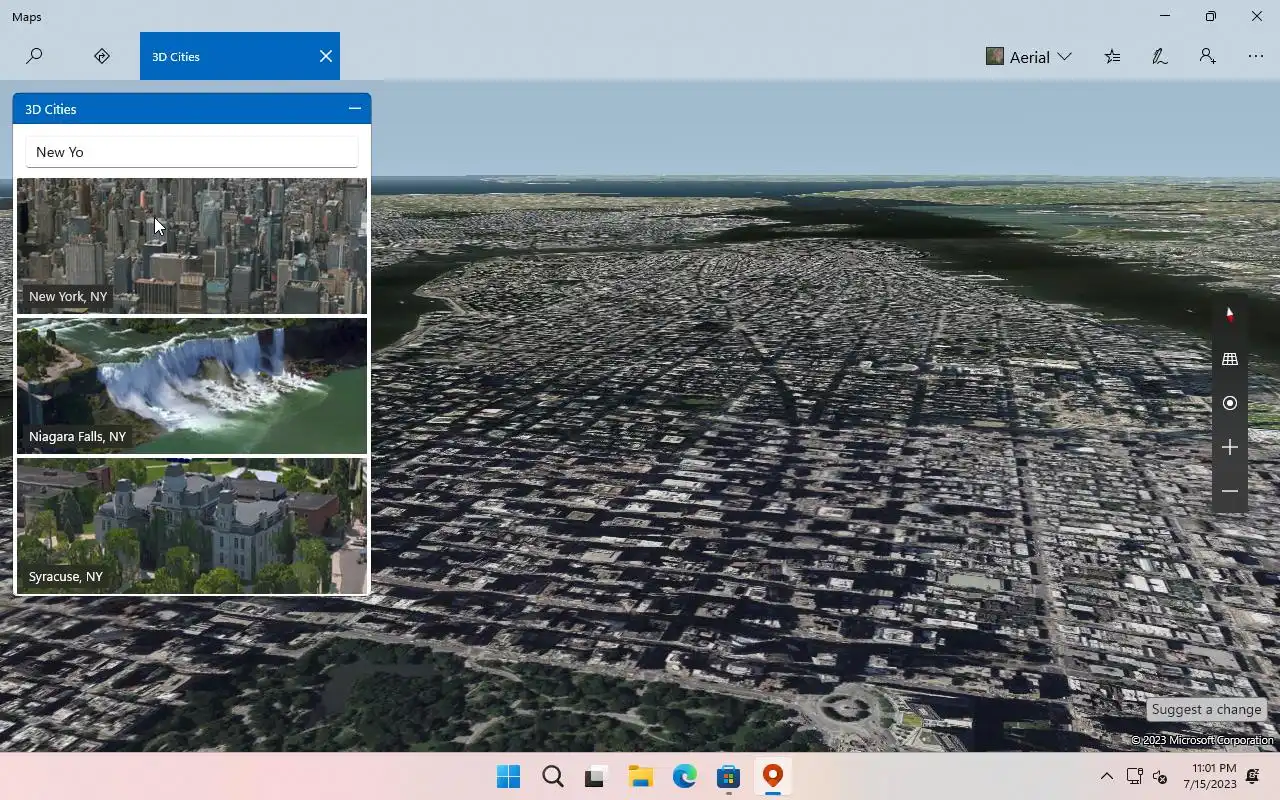This screenshot has height=800, width=1280.
Task: Open the Search tab magnifier icon
Action: pos(34,56)
